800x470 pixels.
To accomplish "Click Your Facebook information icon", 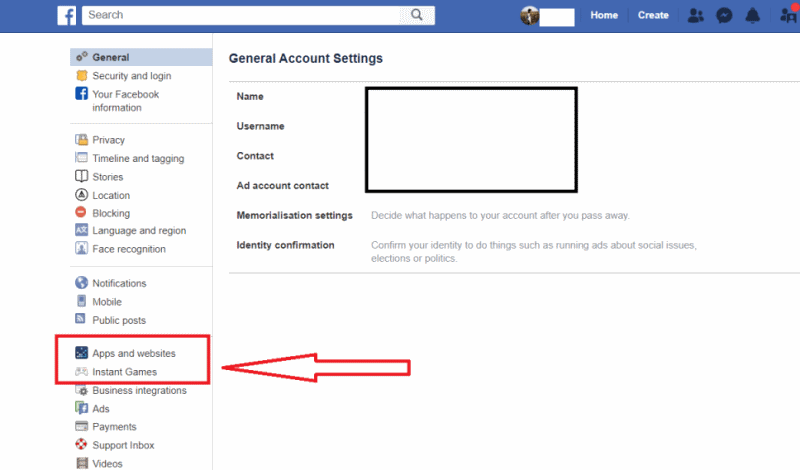I will pyautogui.click(x=82, y=93).
